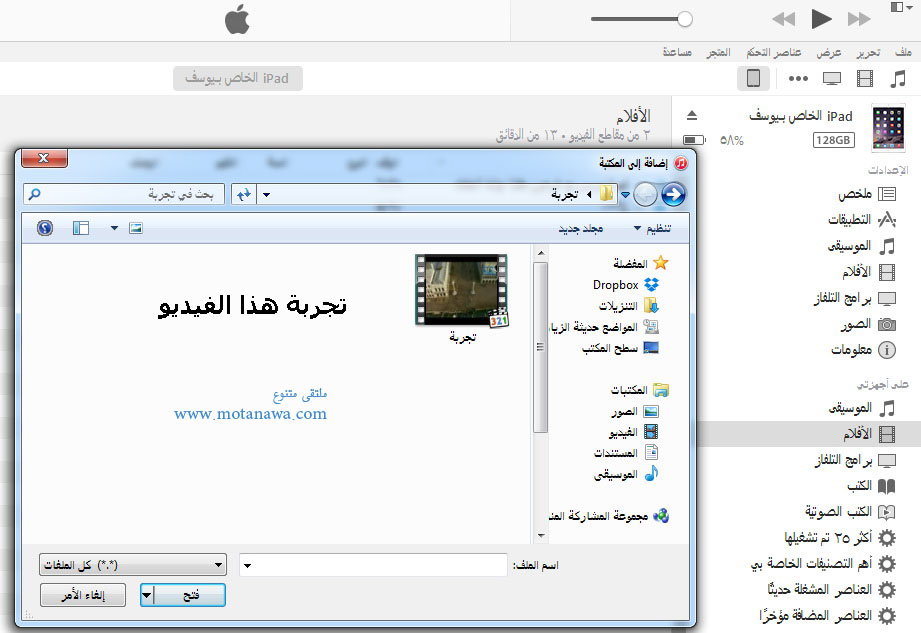Open ملخص in the settings sidebar
921x633 pixels.
pyautogui.click(x=867, y=194)
